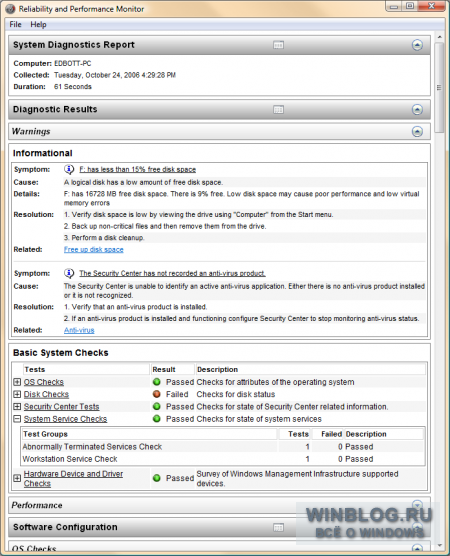Collapse the System Service Checks row
The image size is (450, 556).
[x=17, y=419]
